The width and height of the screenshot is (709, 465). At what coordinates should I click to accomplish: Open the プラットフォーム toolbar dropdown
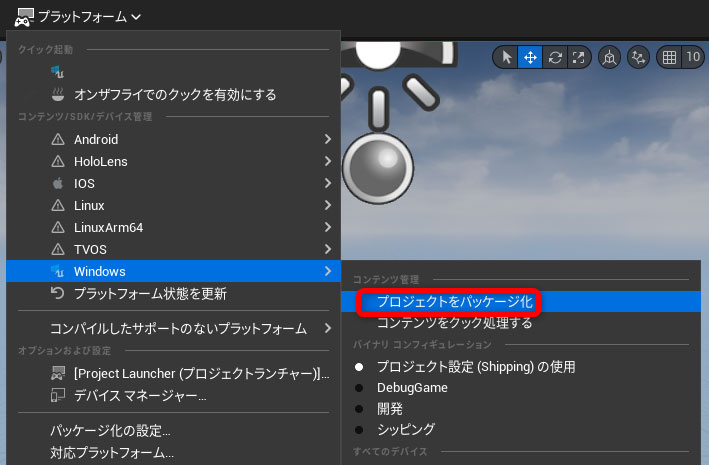[x=77, y=17]
